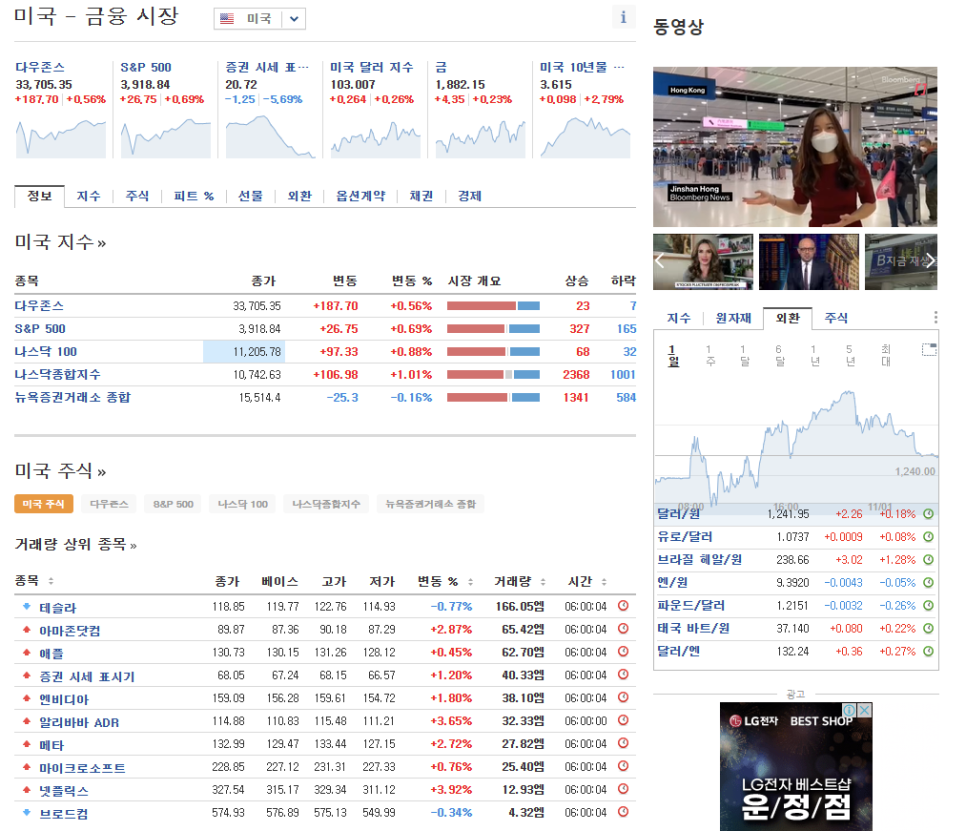This screenshot has width=966, height=831.
Task: Click the clock icon in 마이크로소프트 row
Action: 623,766
